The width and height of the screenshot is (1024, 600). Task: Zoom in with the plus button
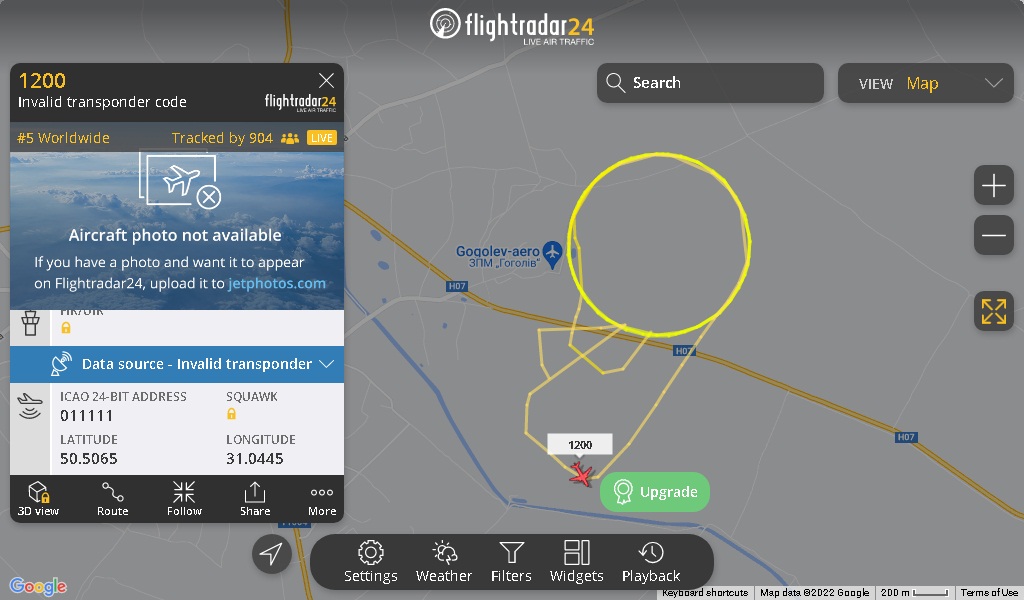point(993,185)
